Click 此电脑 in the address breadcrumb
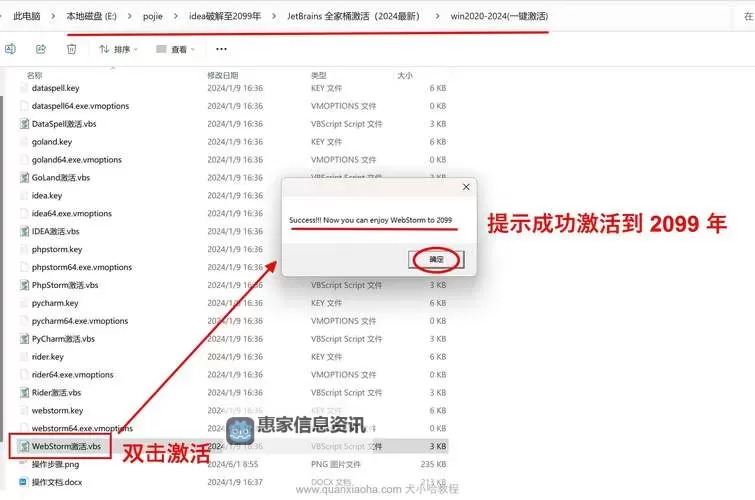 (26, 16)
